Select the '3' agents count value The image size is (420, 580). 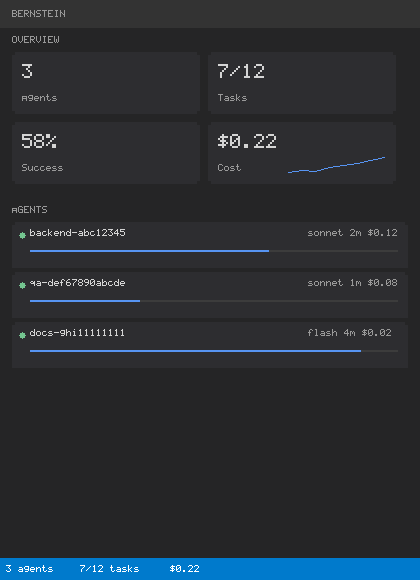tap(27, 71)
